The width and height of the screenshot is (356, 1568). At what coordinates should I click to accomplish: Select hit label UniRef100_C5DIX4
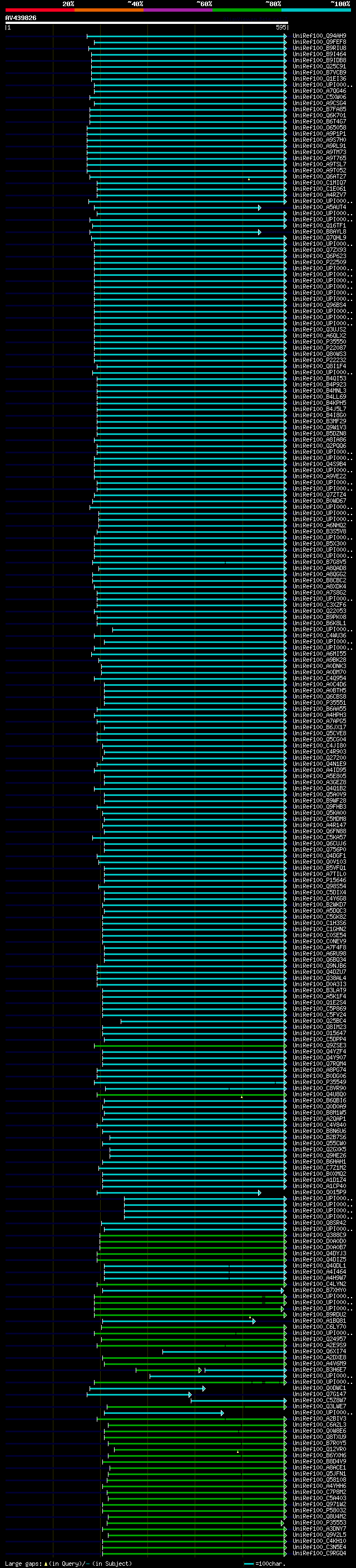tap(319, 892)
